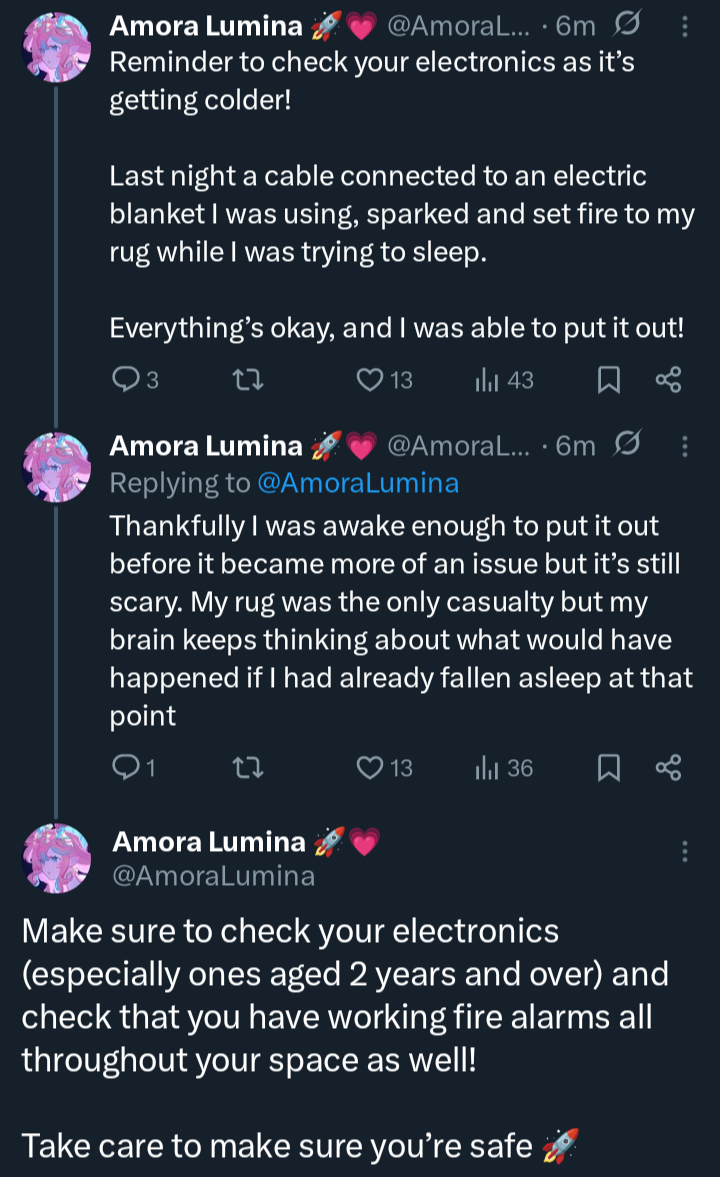The image size is (720, 1177).
Task: Share the second tweet in thread
Action: 667,768
